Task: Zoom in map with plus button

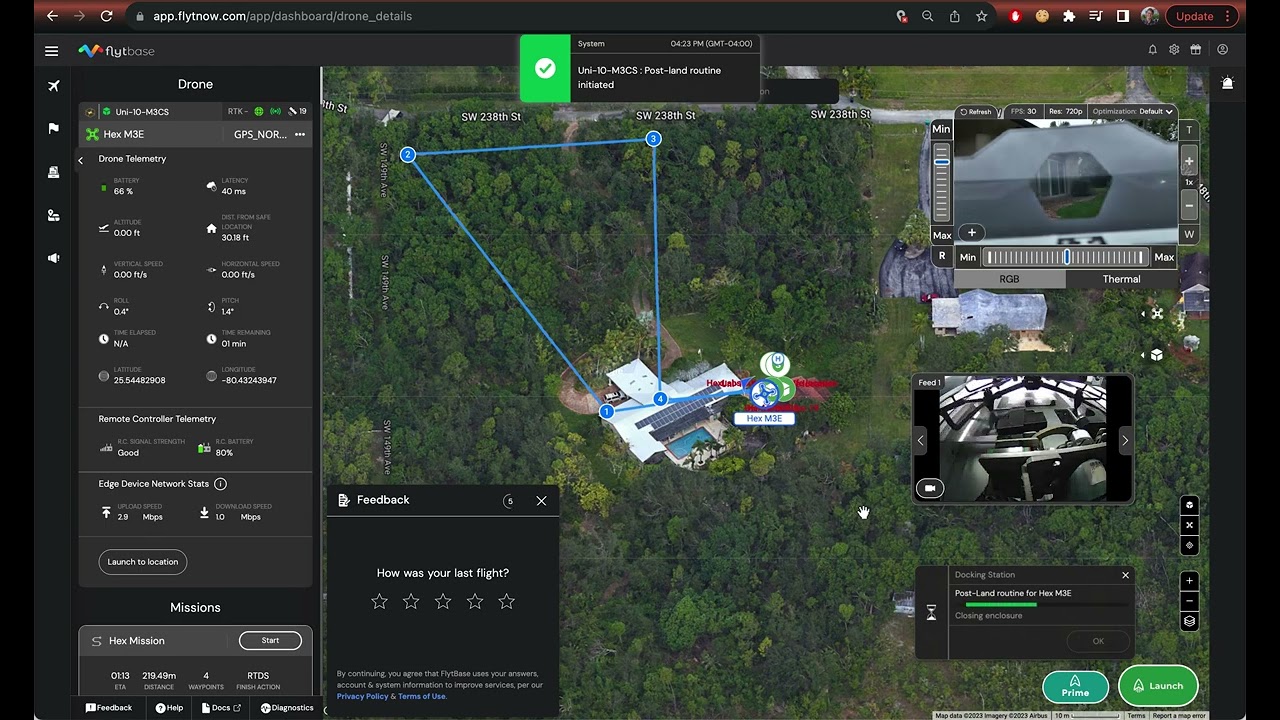Action: coord(1189,581)
